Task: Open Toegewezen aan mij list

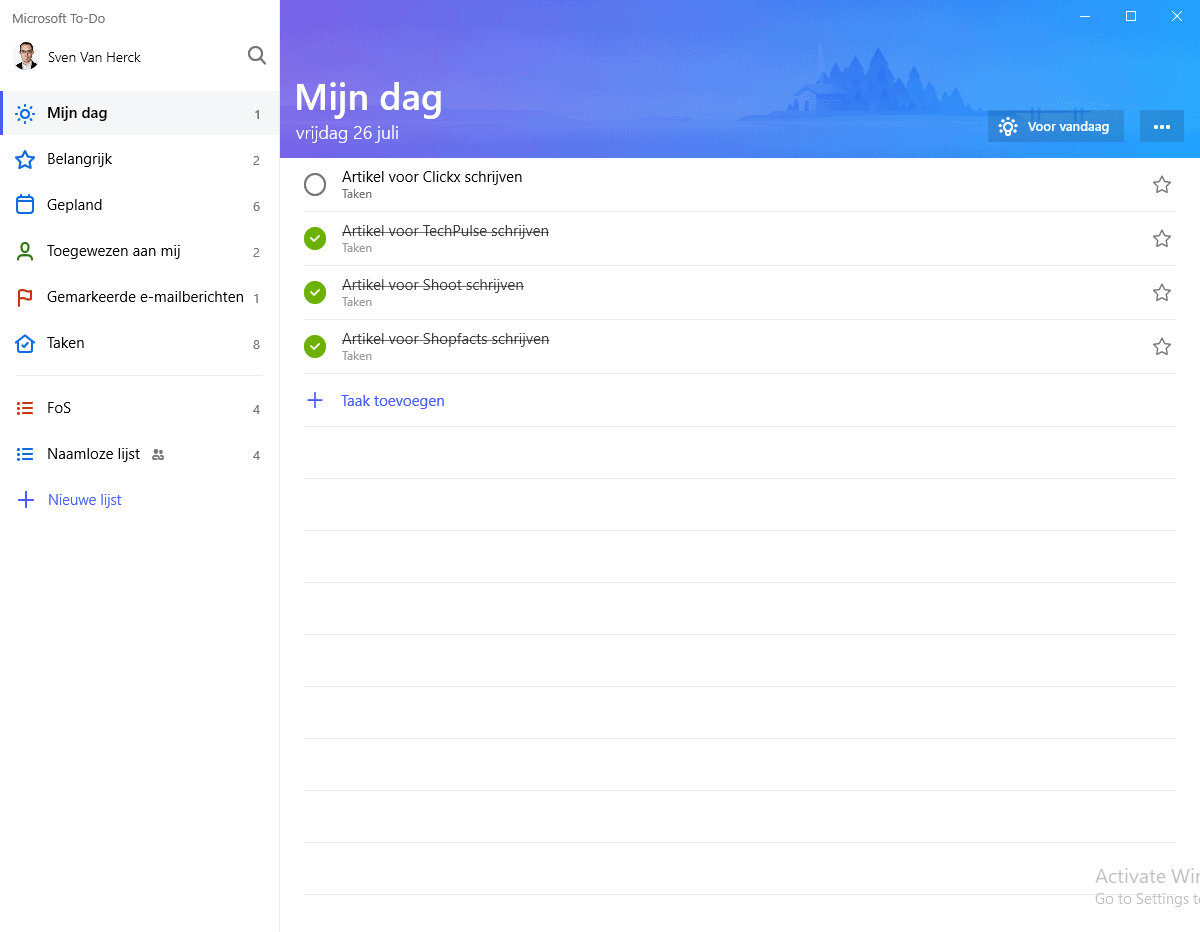Action: click(x=140, y=251)
